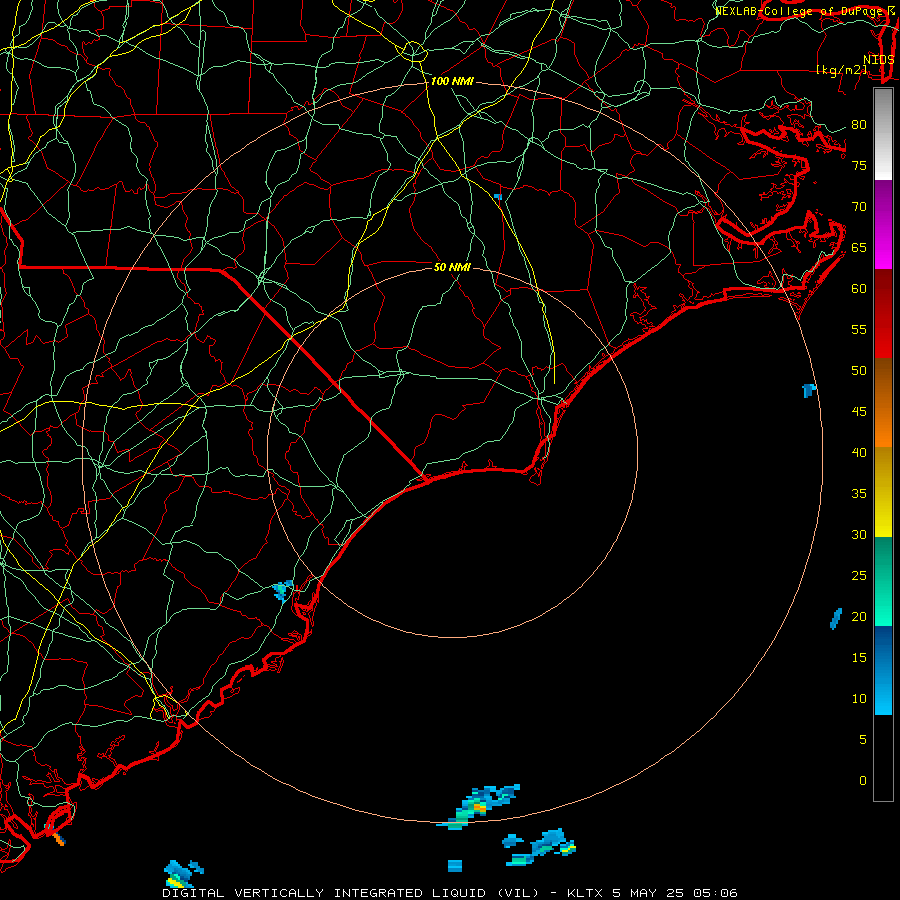Click the NIDS label above the color scale
900x900 pixels.
tap(879, 60)
